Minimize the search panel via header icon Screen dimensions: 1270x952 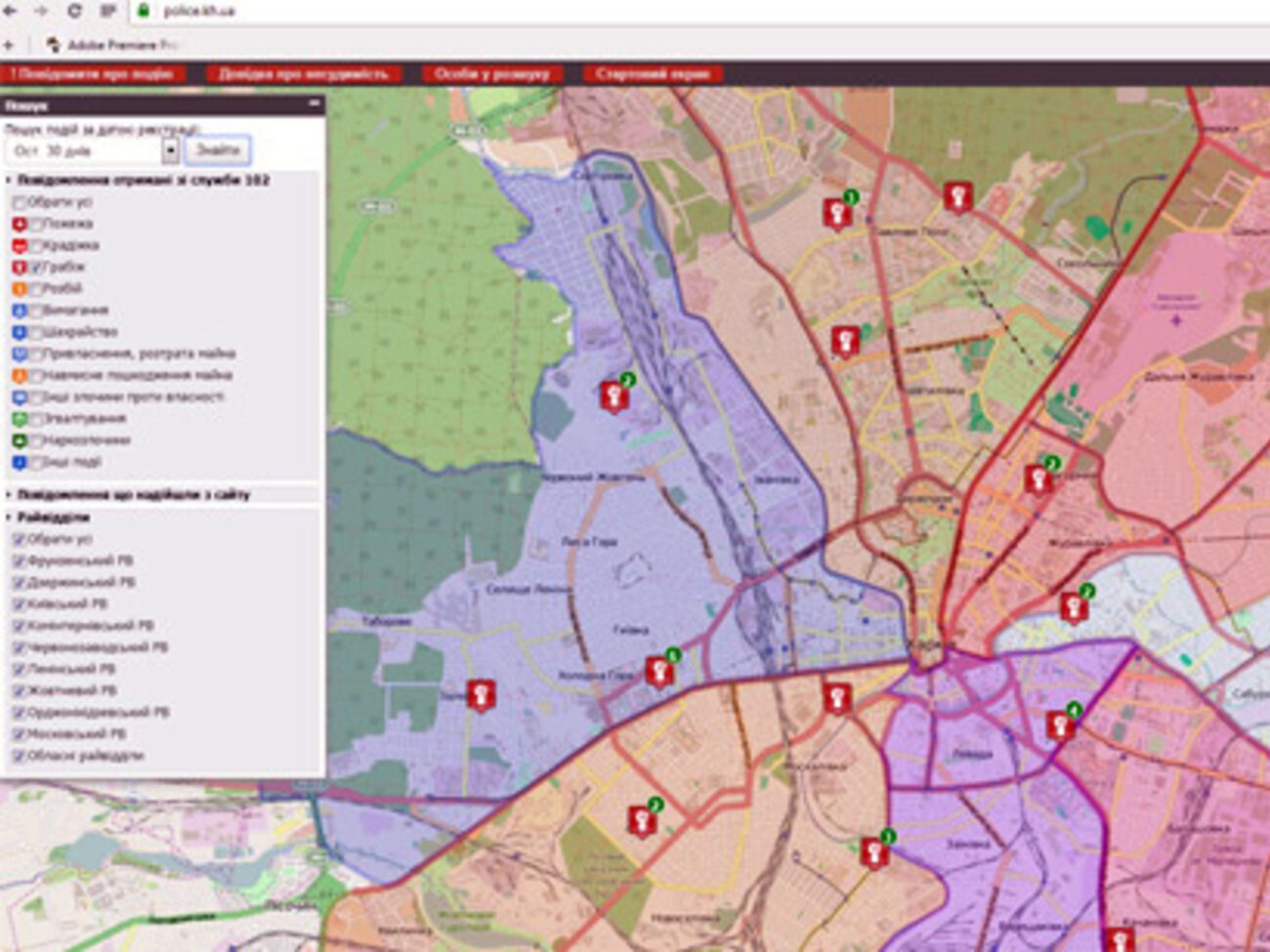point(314,103)
